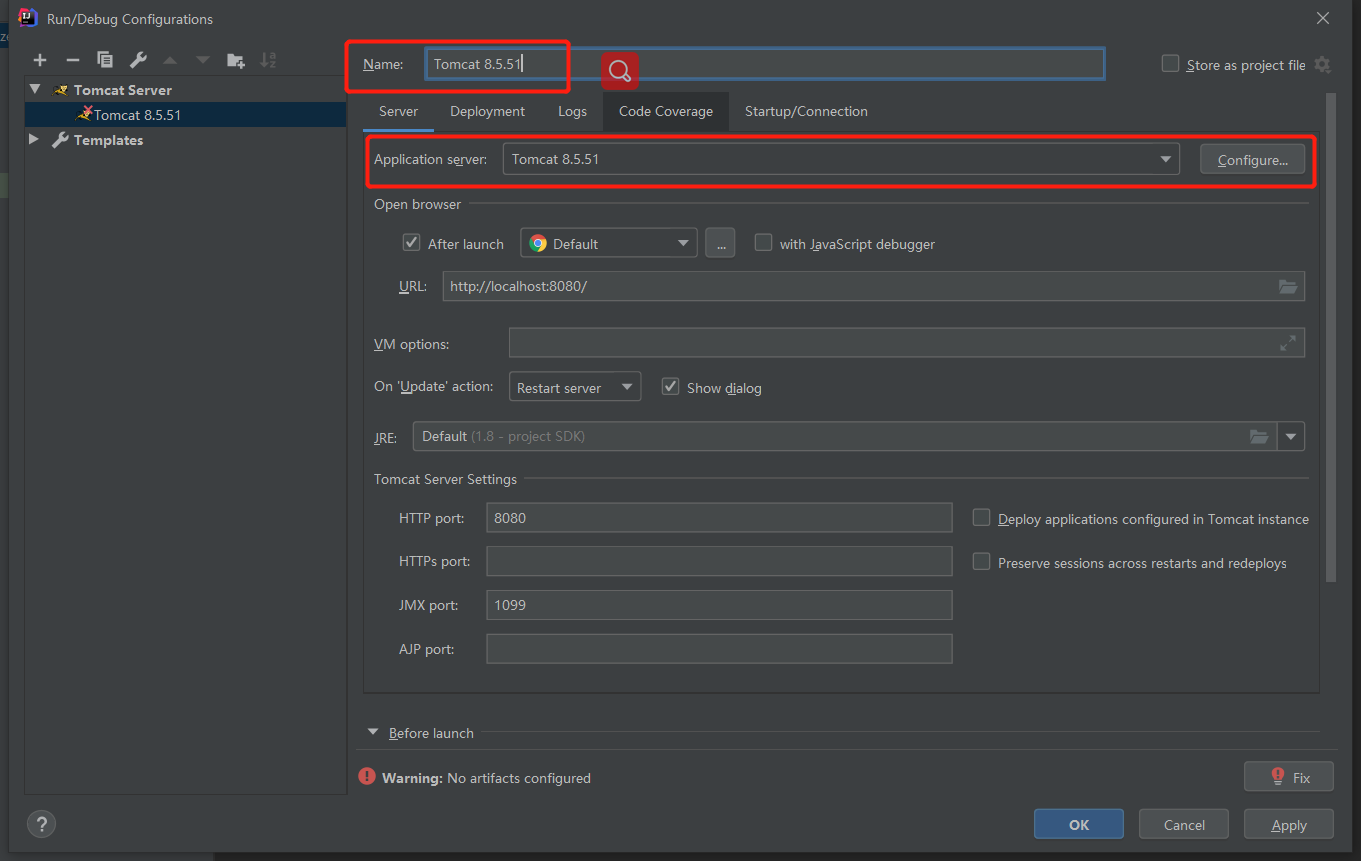
Task: Move configuration up with the arrow icon
Action: [170, 60]
